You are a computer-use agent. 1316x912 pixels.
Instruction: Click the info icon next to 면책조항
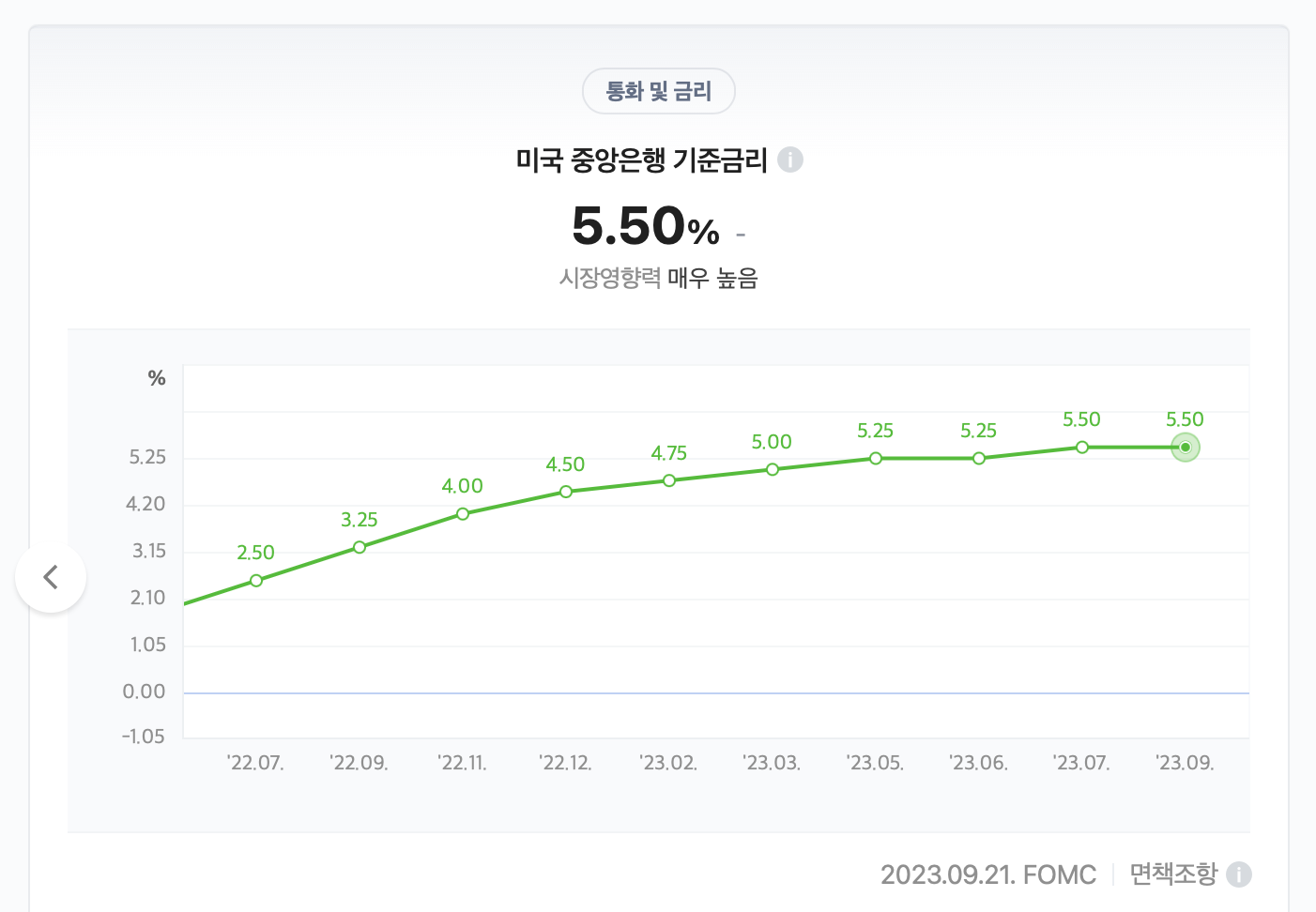1239,874
